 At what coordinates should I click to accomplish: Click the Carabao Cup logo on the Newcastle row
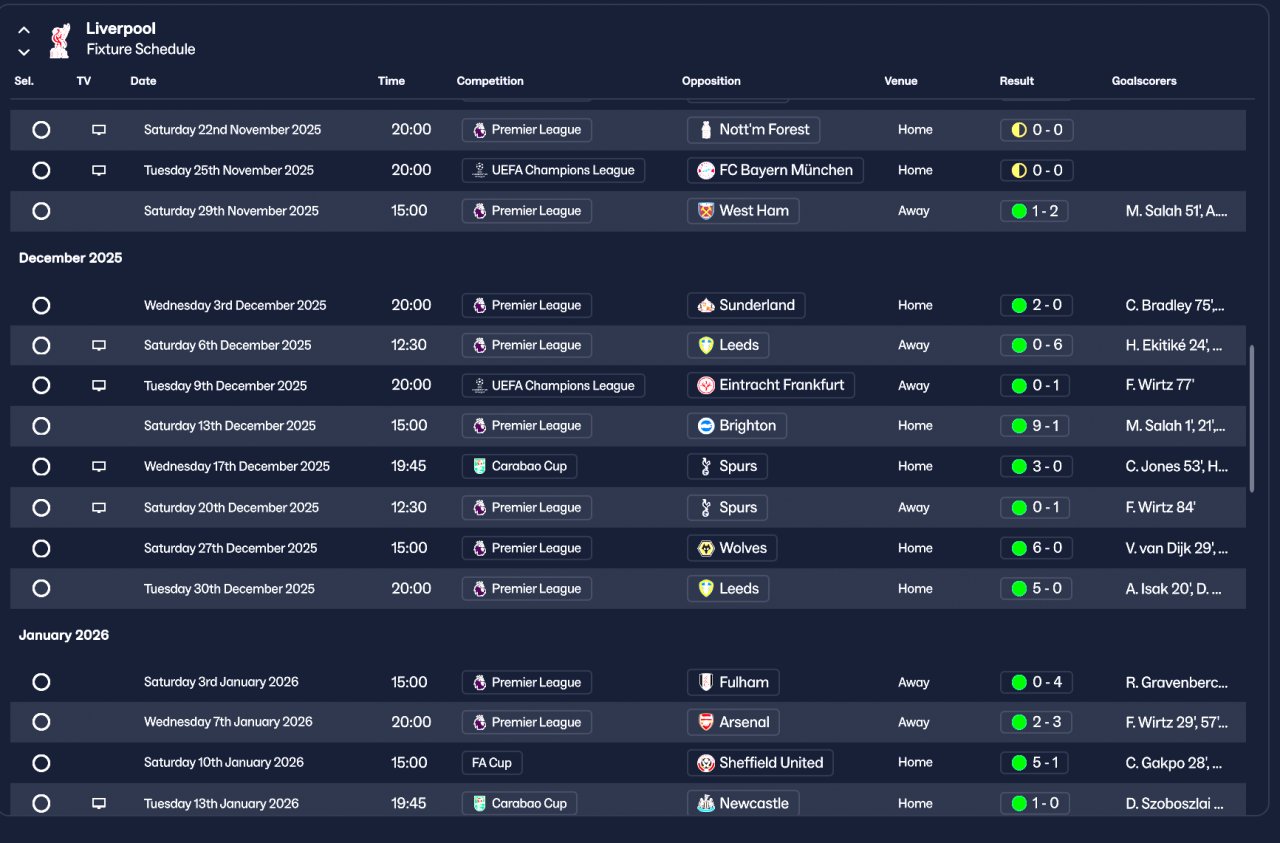coord(479,804)
